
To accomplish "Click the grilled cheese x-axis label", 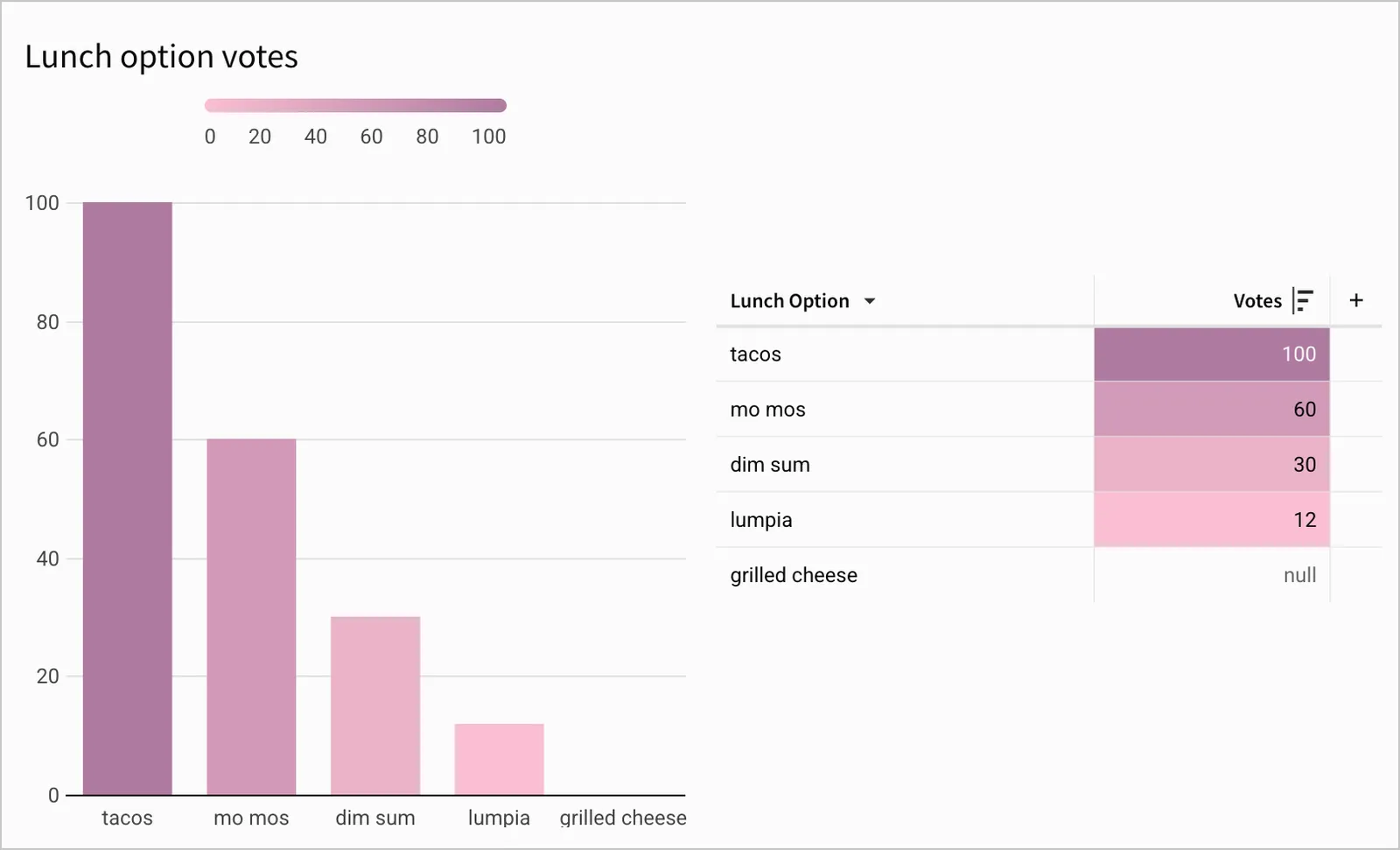I will [623, 818].
